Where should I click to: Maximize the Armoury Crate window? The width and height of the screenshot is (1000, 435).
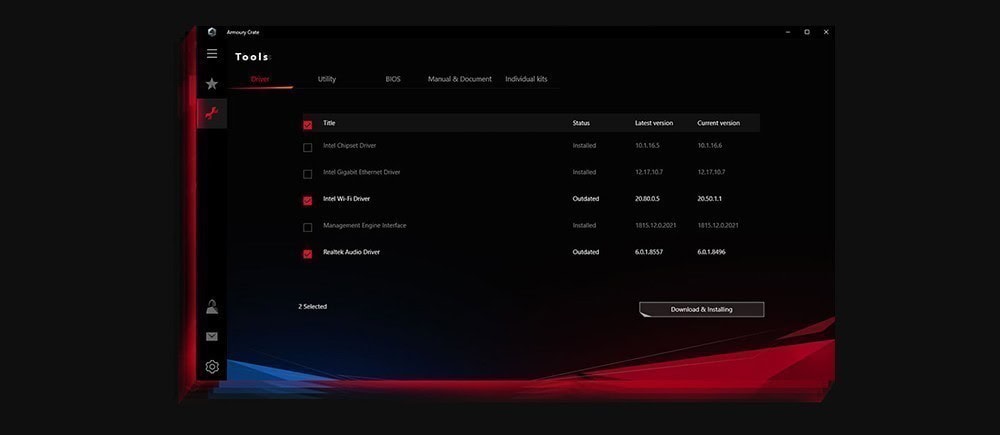tap(807, 32)
